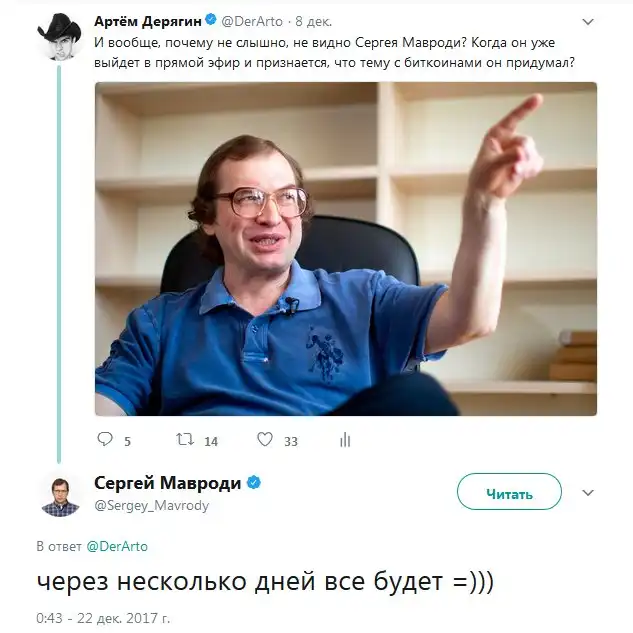
Task: Click the verified badge next to Артём Дерягин
Action: [x=211, y=20]
